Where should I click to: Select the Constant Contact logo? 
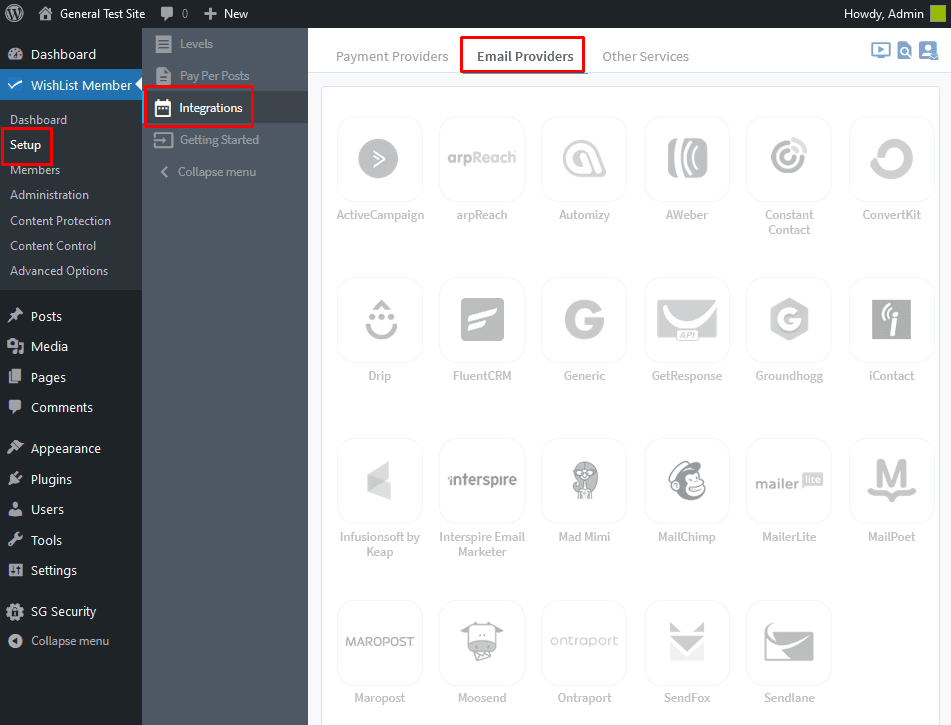pyautogui.click(x=789, y=159)
